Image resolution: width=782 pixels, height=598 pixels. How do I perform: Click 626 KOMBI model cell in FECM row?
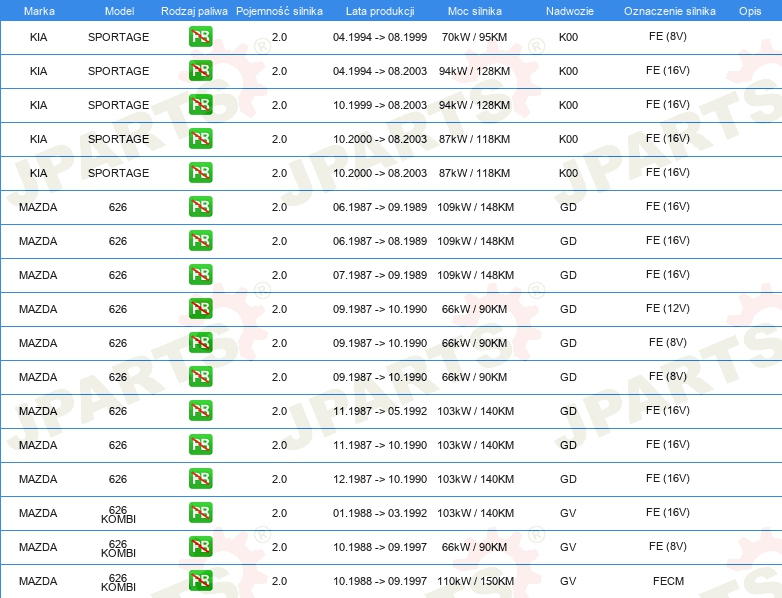(x=118, y=582)
